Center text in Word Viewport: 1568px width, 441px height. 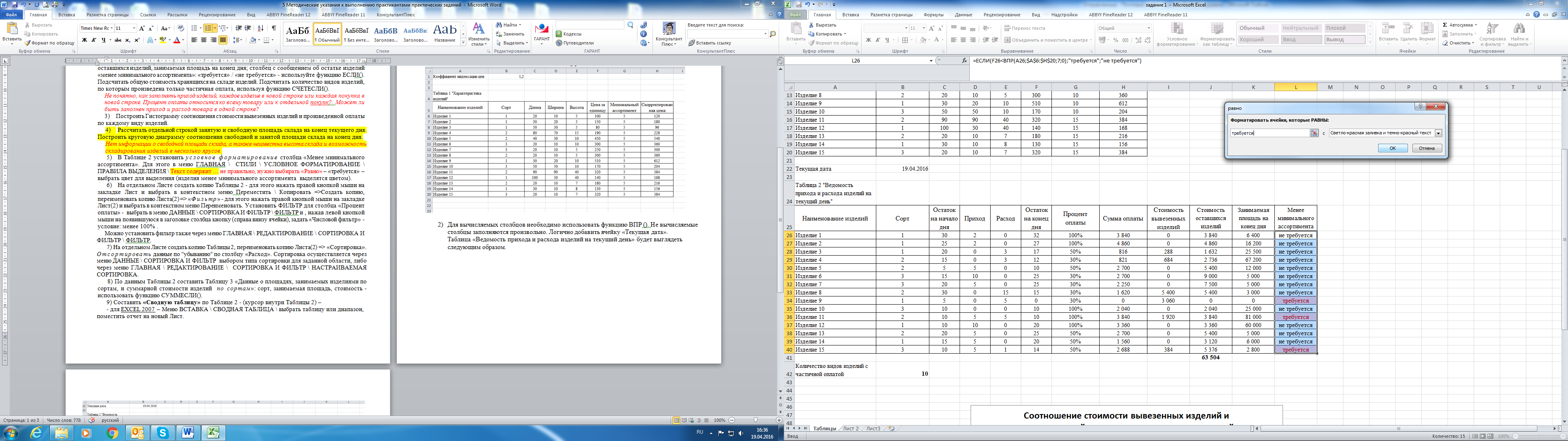[204, 40]
